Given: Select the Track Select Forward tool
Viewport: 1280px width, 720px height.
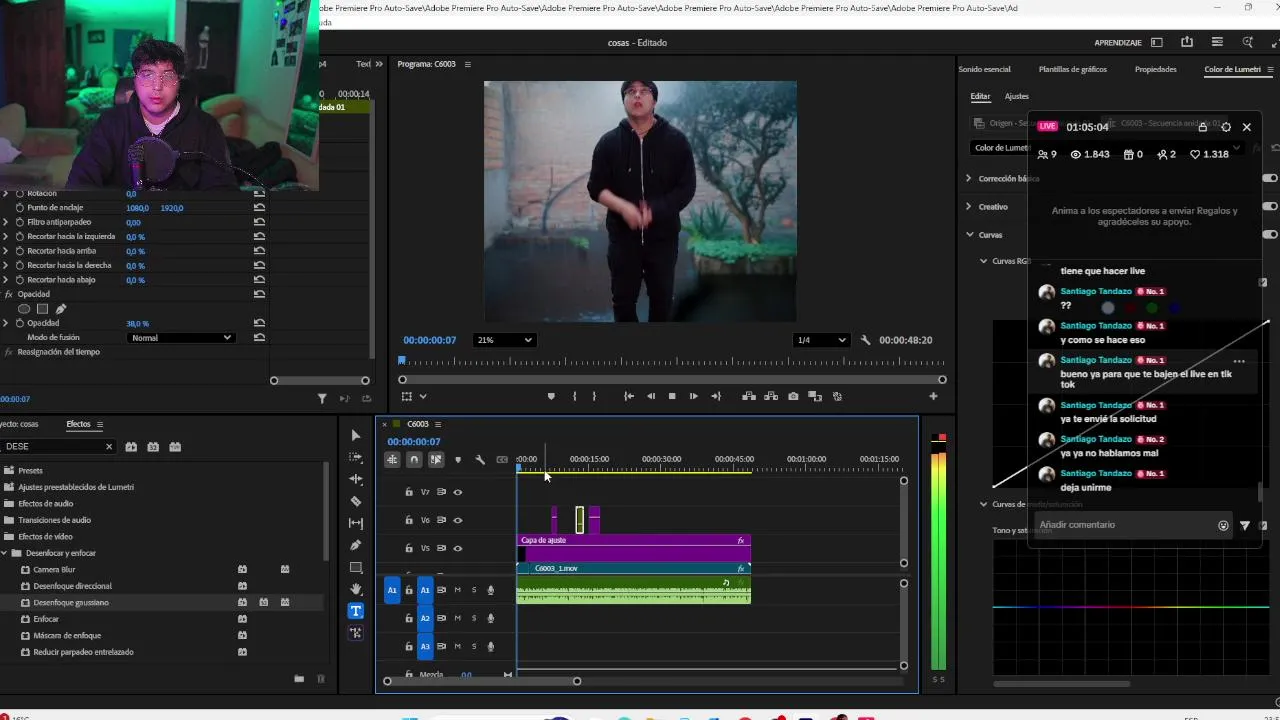Looking at the screenshot, I should pyautogui.click(x=355, y=457).
